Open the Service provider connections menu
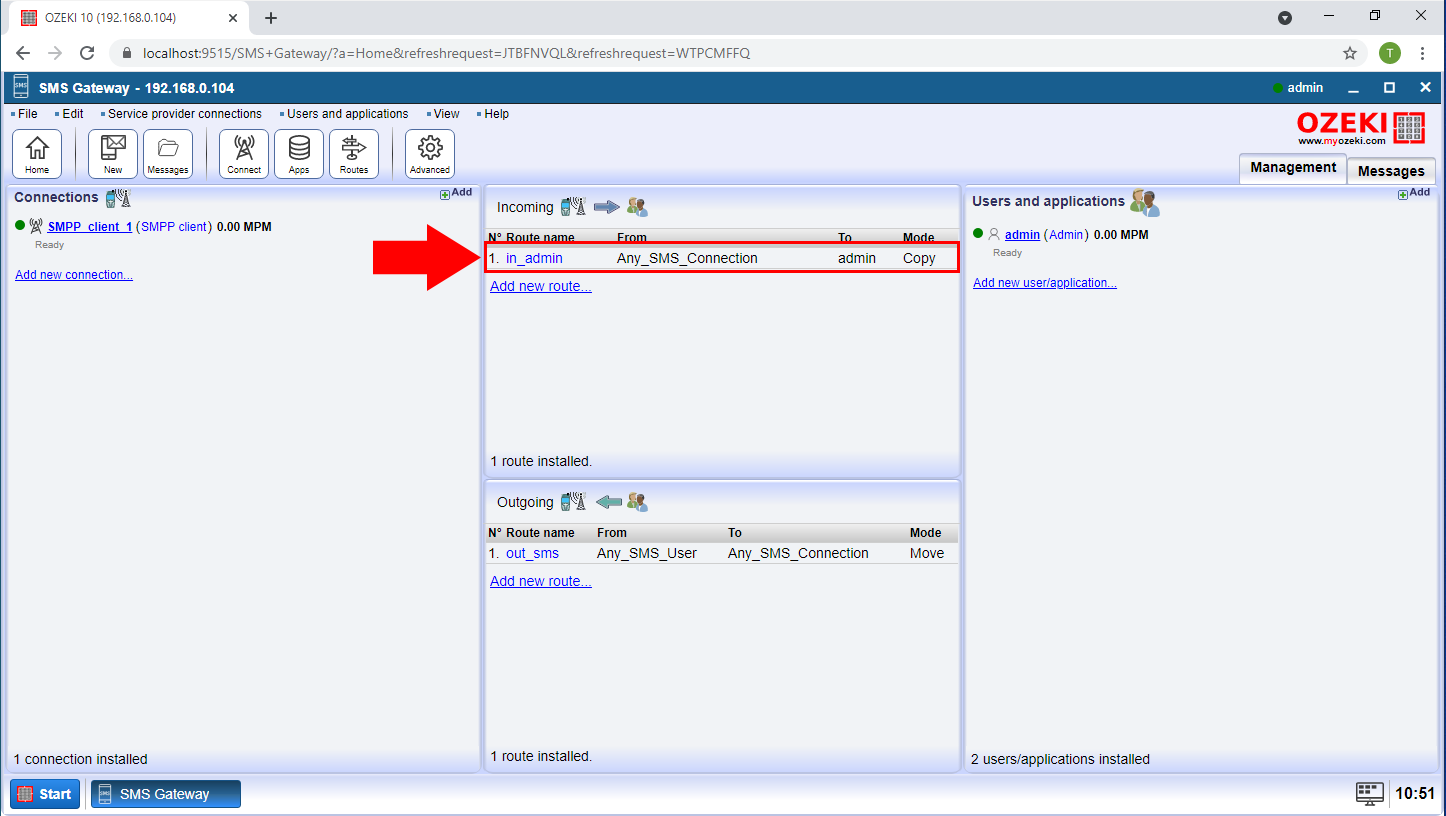Image resolution: width=1446 pixels, height=816 pixels. click(184, 114)
